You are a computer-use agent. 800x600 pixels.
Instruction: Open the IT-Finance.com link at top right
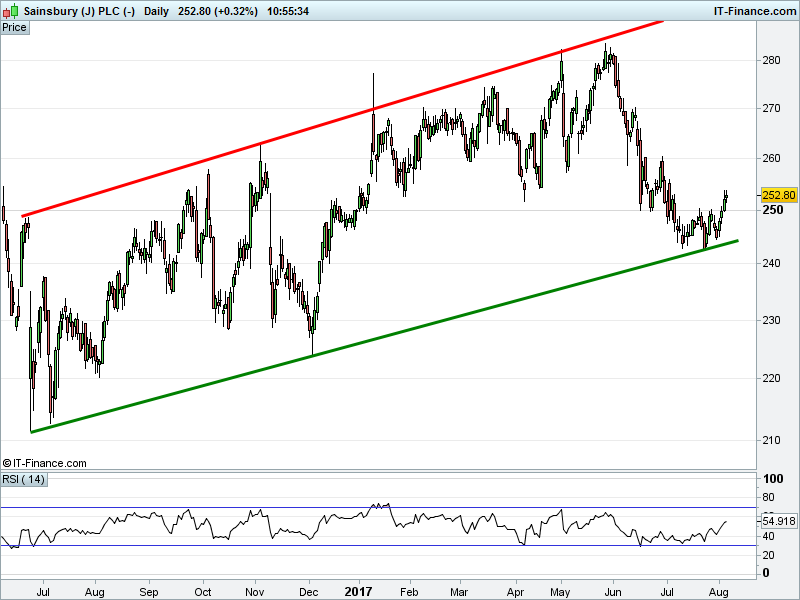(x=755, y=11)
